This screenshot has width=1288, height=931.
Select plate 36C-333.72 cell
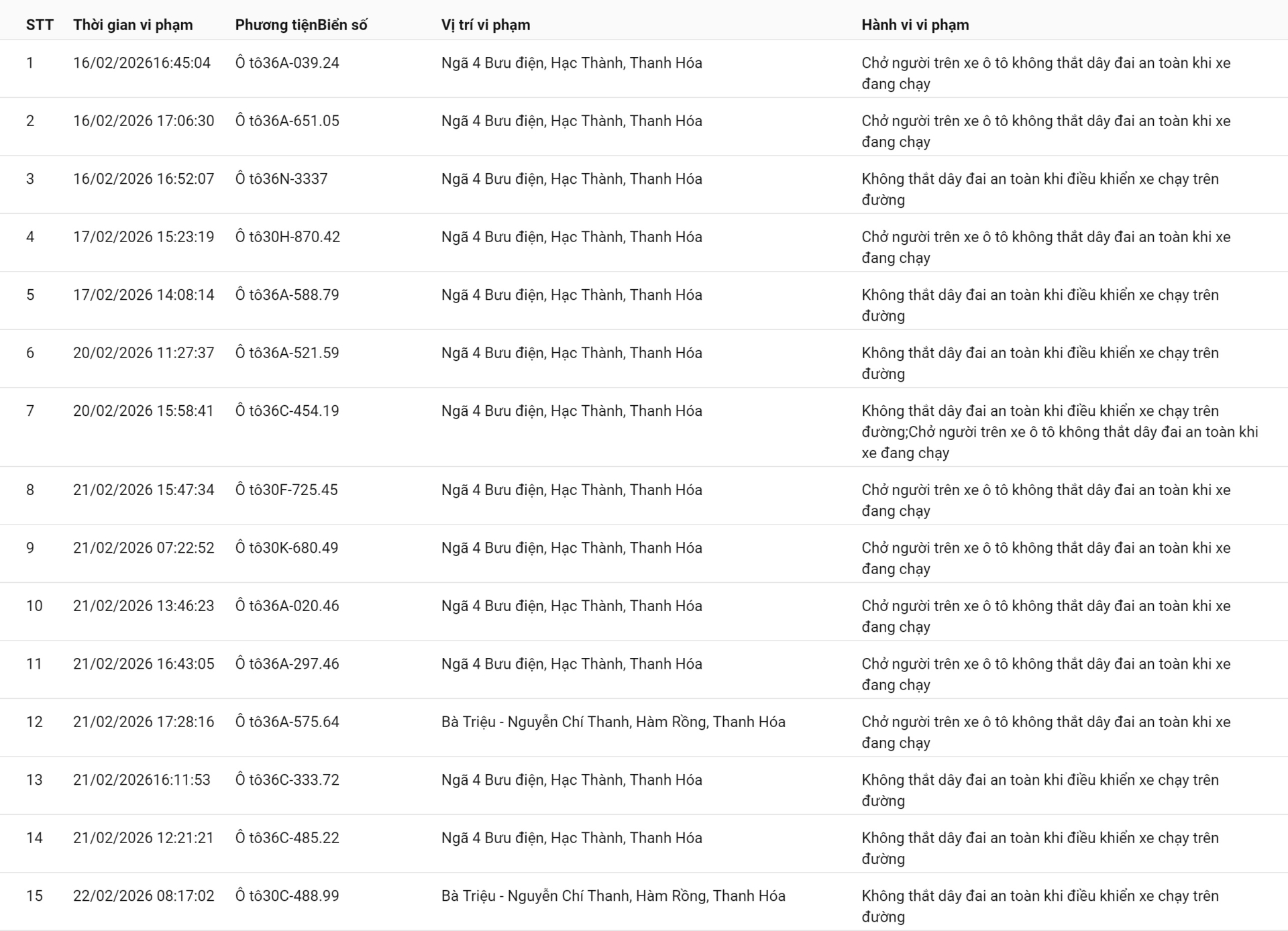(287, 780)
